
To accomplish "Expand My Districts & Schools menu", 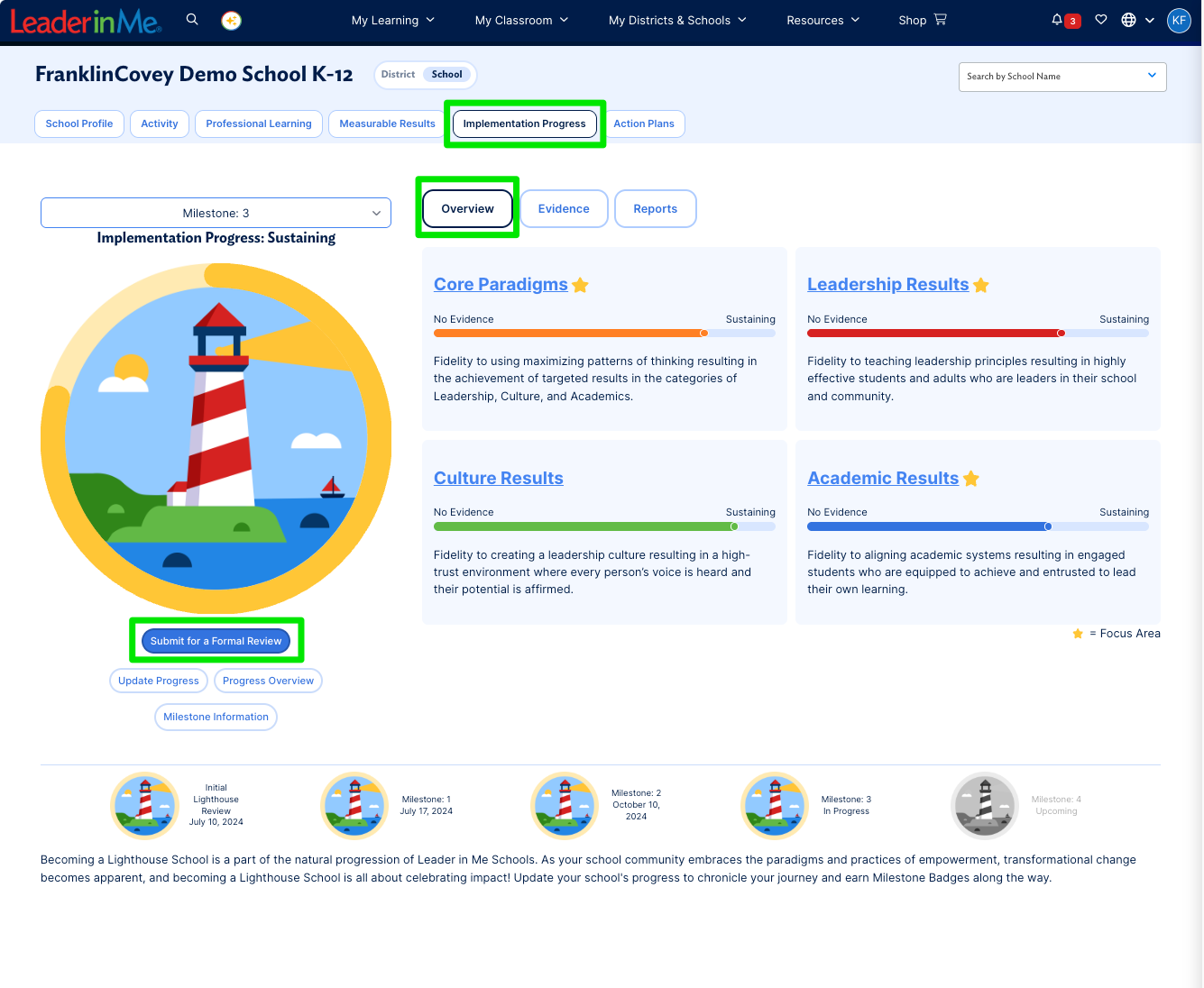I will point(677,20).
